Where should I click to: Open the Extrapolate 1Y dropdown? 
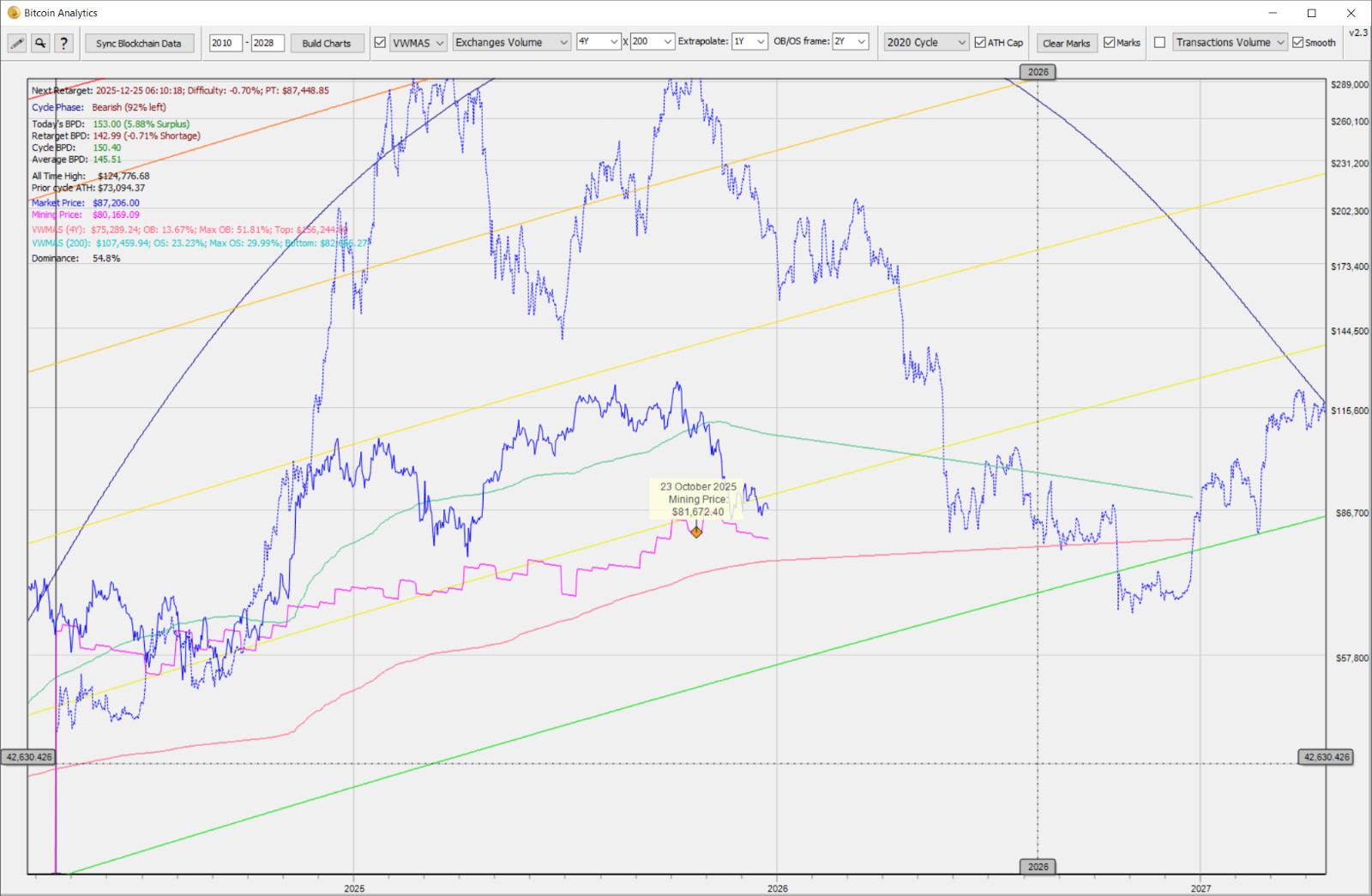(749, 41)
